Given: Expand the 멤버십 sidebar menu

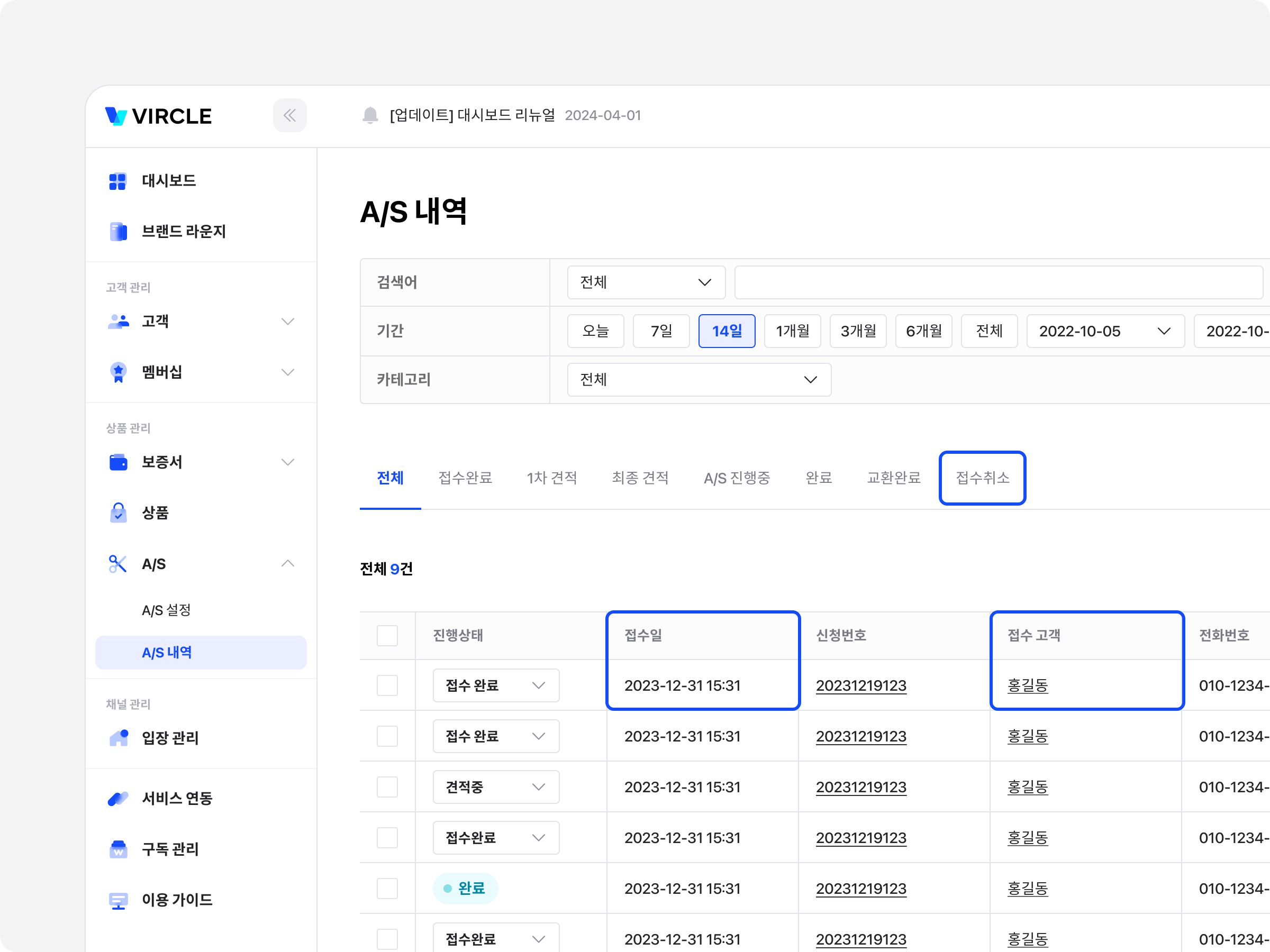Looking at the screenshot, I should pos(288,372).
